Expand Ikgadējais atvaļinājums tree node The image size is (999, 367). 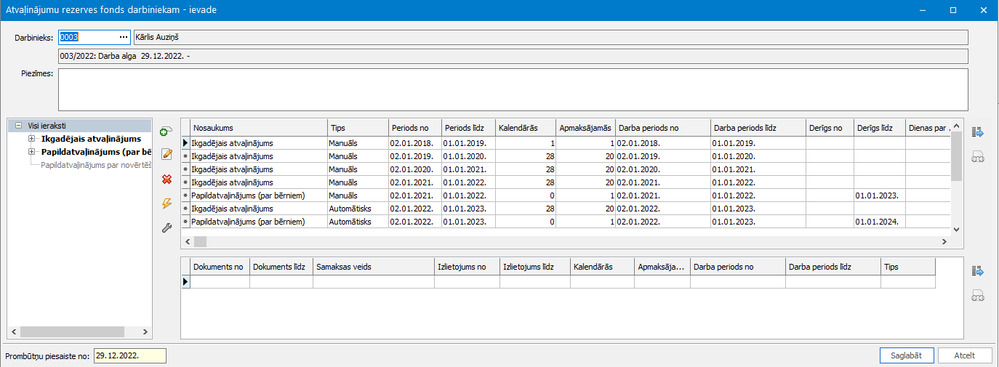click(x=31, y=138)
